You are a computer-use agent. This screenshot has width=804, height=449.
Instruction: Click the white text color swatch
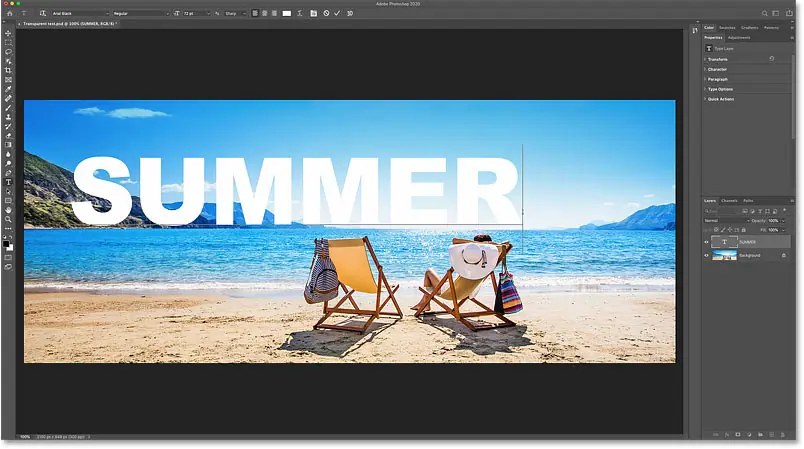pyautogui.click(x=287, y=13)
